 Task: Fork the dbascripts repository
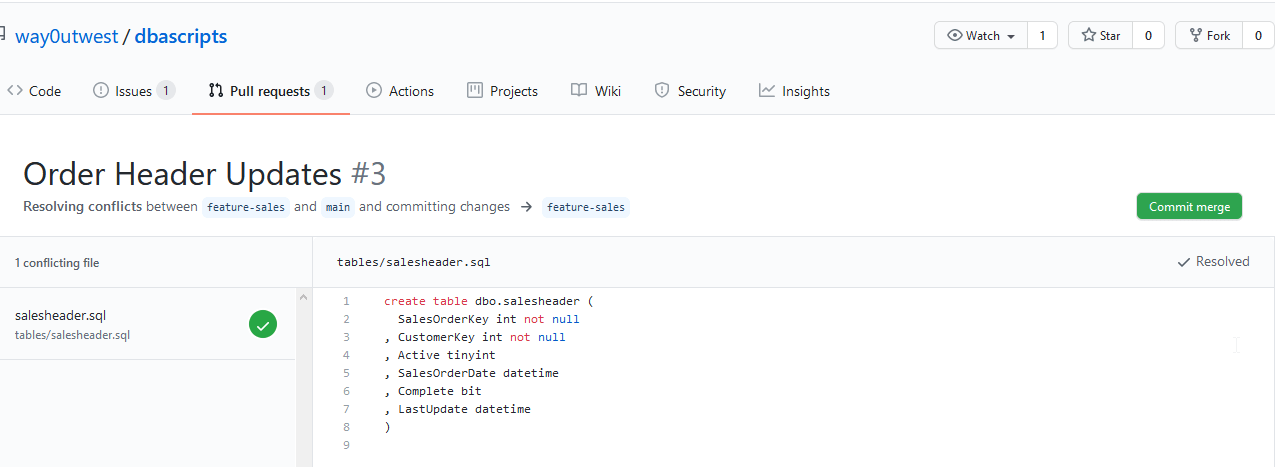(x=1208, y=36)
